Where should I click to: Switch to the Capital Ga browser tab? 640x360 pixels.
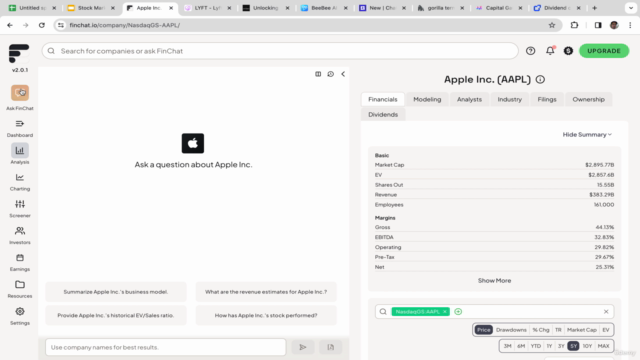[499, 8]
